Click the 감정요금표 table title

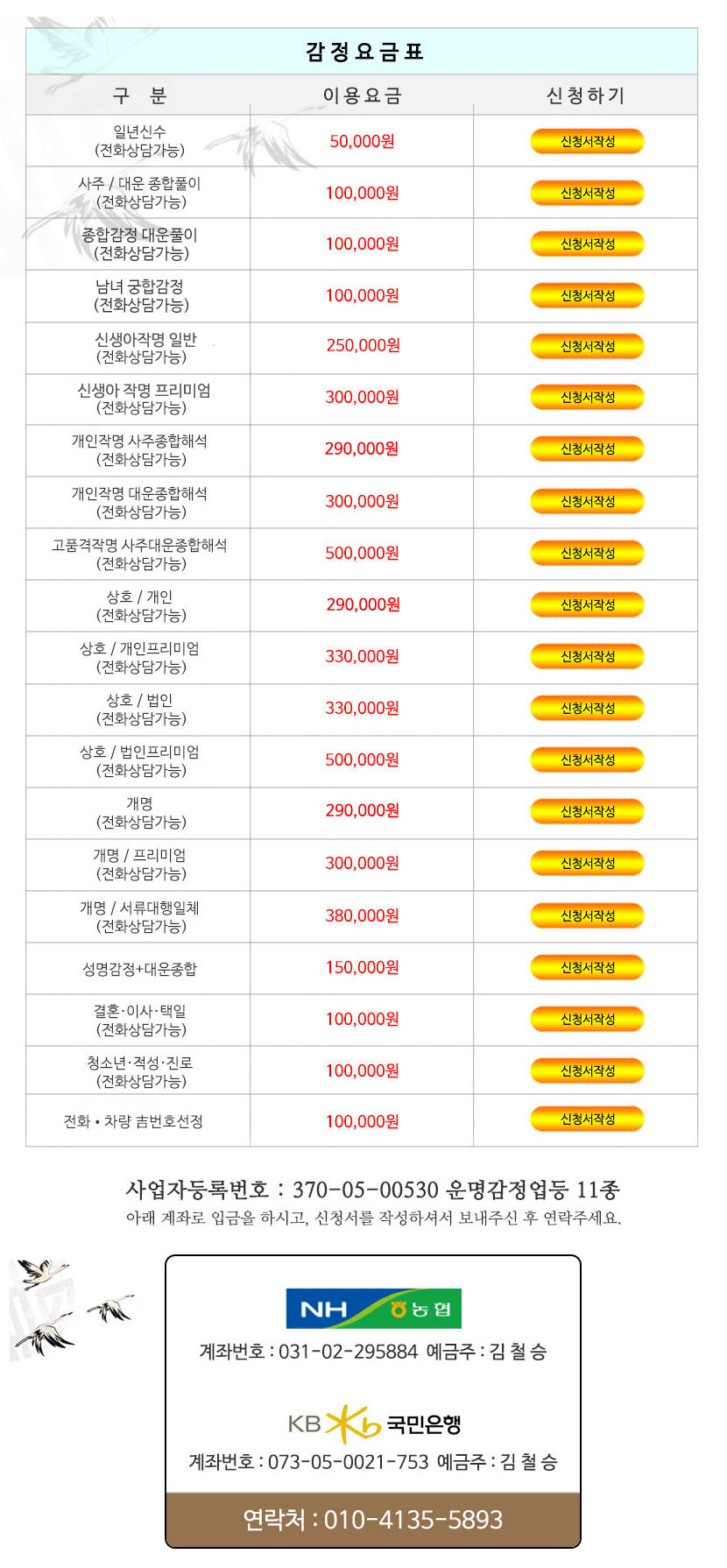coord(363,52)
